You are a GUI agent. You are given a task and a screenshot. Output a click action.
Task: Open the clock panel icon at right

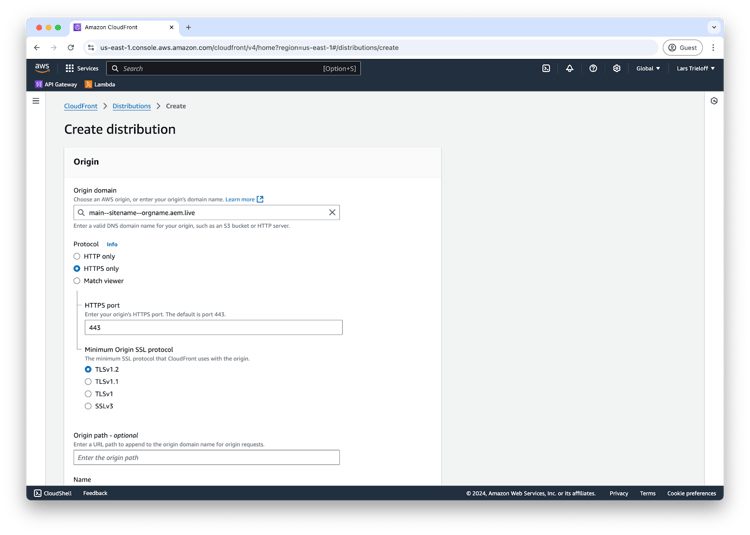coord(714,101)
